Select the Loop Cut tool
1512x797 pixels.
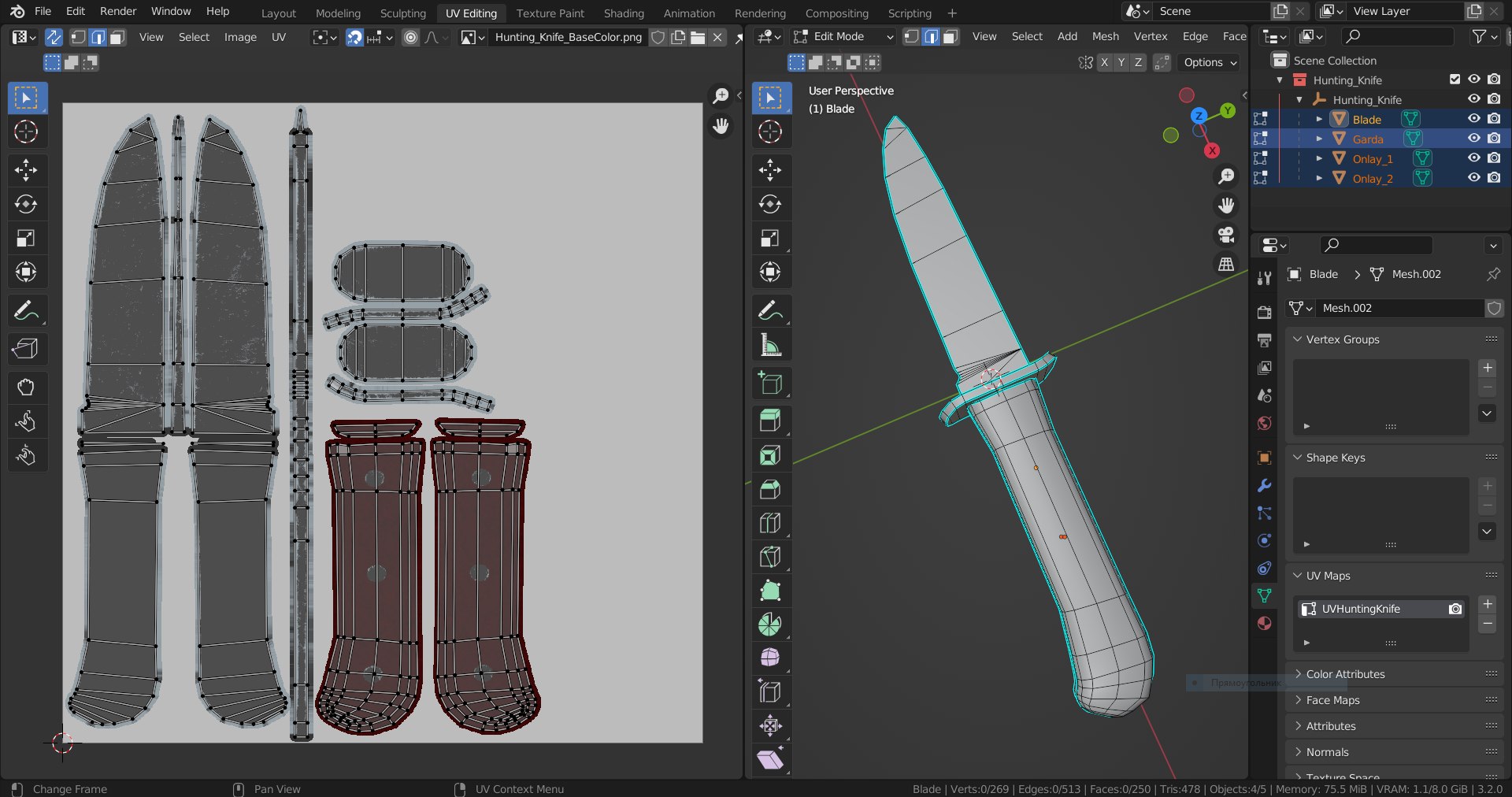pyautogui.click(x=770, y=523)
